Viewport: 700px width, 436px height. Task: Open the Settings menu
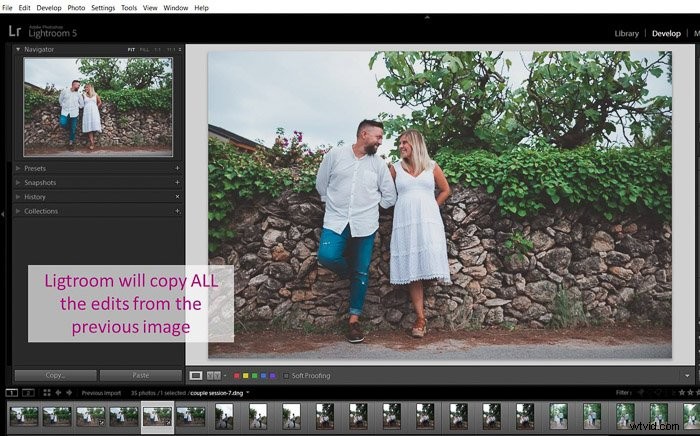point(103,8)
